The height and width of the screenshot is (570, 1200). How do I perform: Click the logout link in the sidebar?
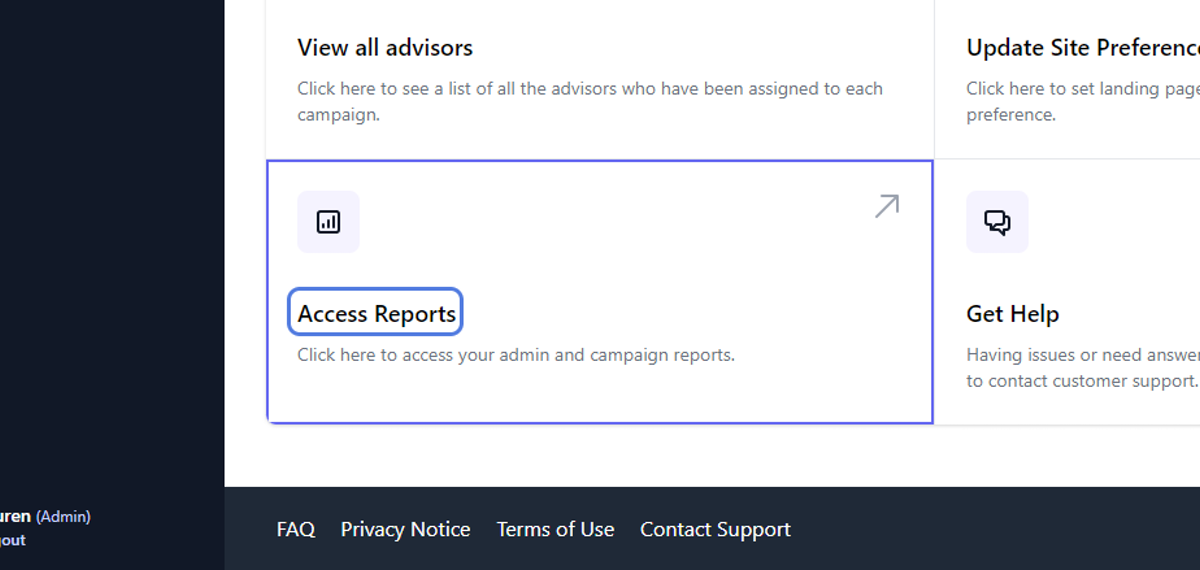(13, 540)
